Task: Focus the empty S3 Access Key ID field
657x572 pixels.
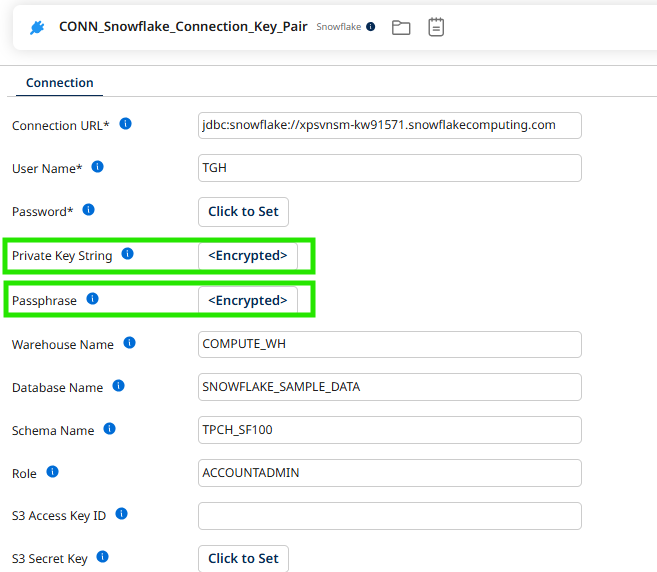Action: [390, 516]
